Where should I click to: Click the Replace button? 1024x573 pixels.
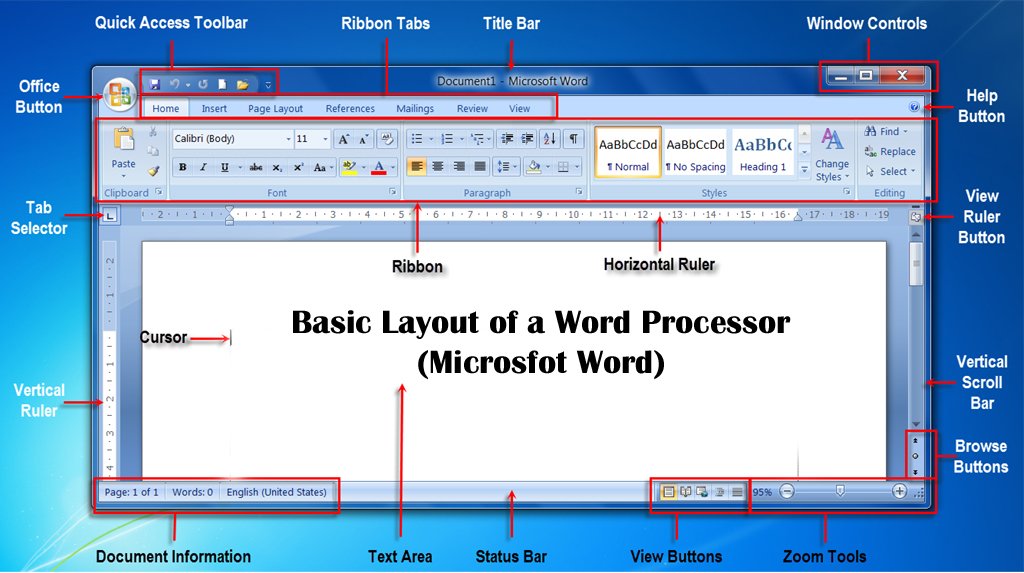coord(889,152)
